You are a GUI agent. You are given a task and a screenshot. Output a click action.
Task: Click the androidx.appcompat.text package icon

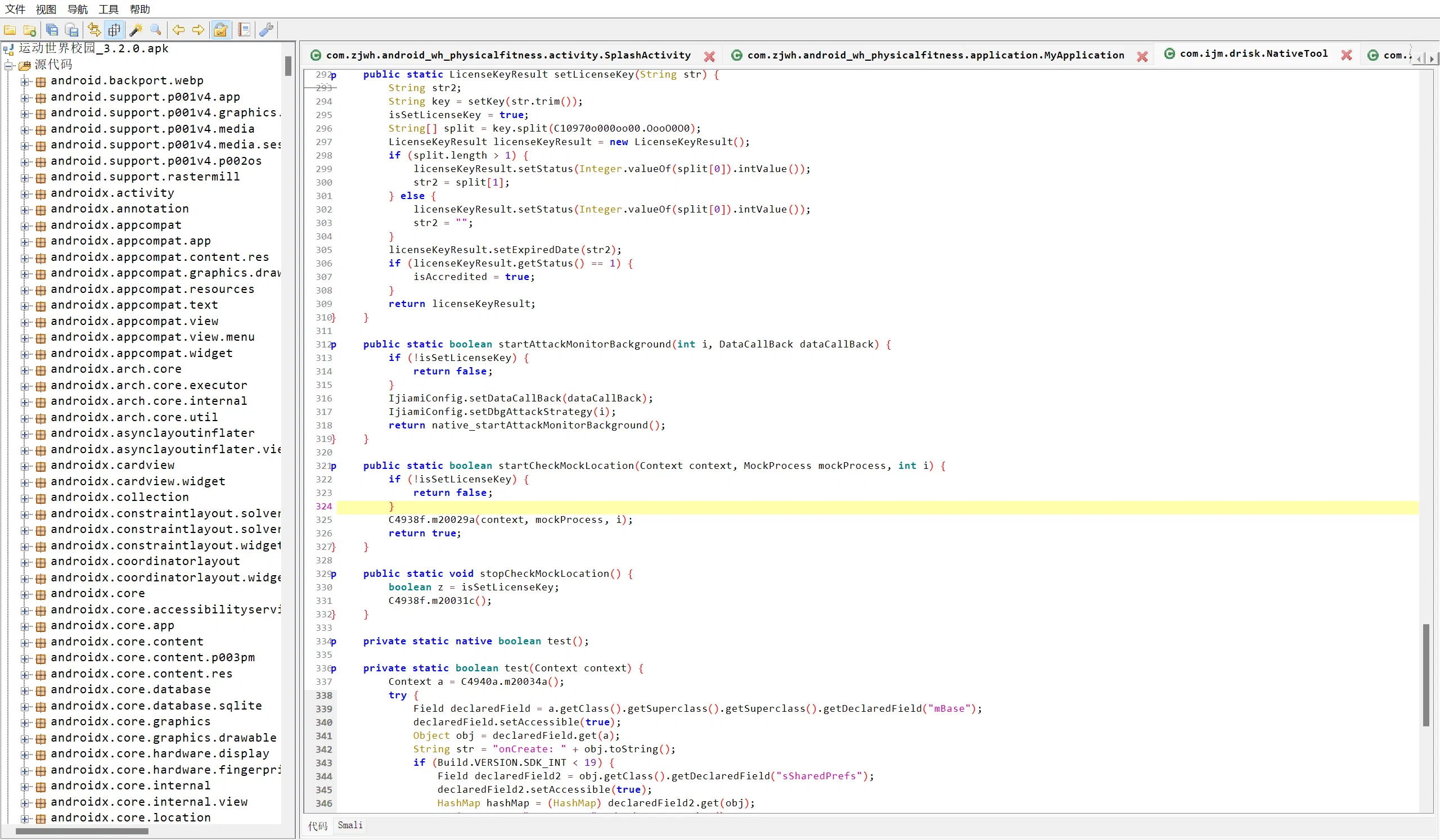pos(40,306)
